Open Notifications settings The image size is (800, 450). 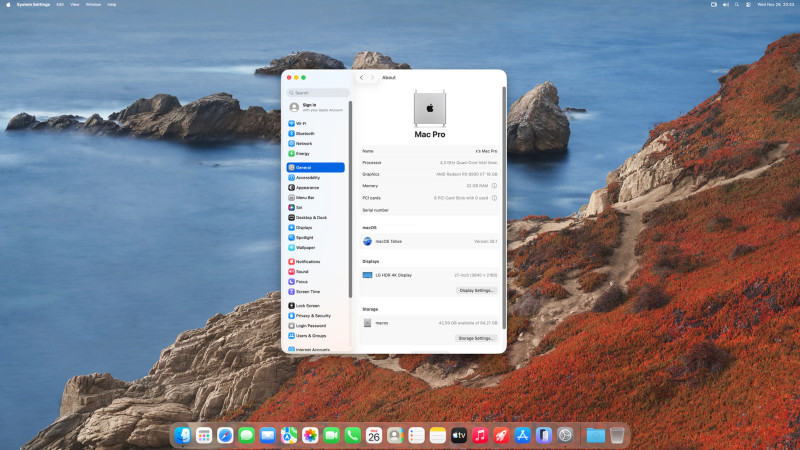click(315, 262)
